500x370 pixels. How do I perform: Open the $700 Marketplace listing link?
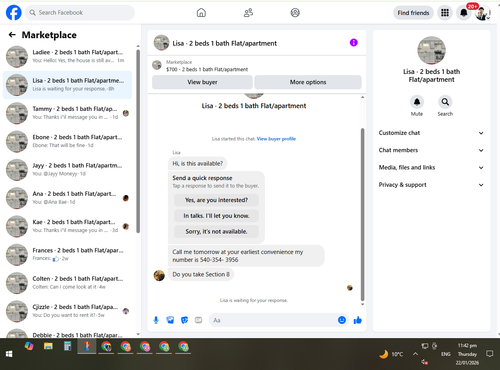pyautogui.click(x=207, y=69)
